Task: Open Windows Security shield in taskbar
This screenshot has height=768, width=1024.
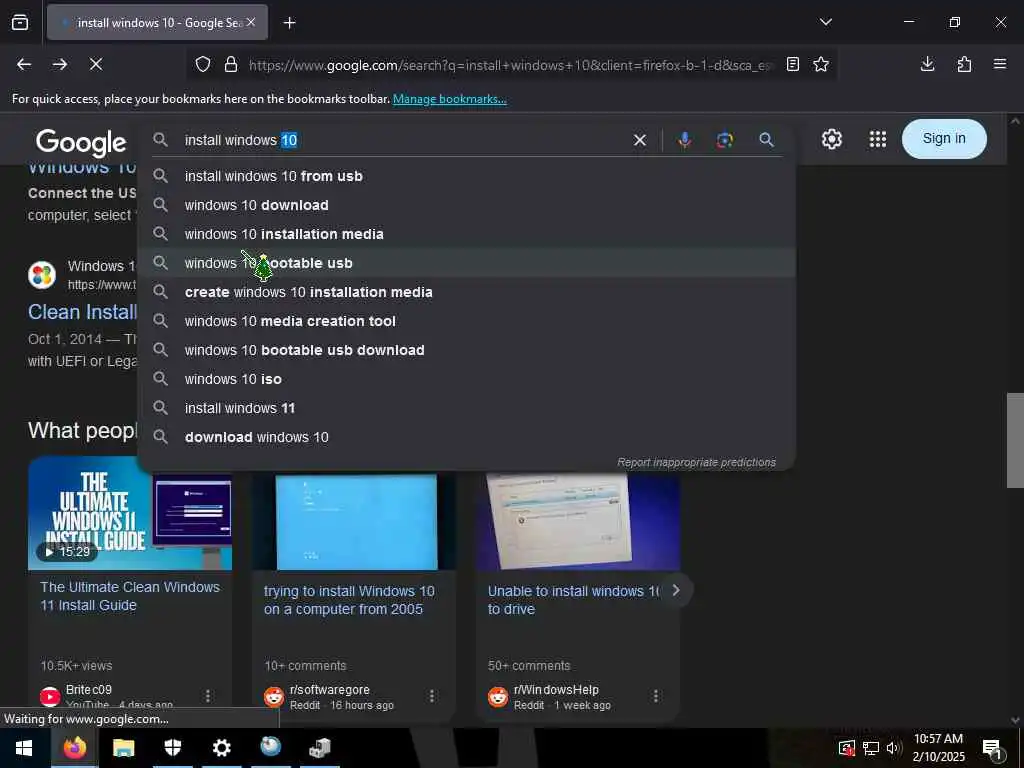Action: (x=172, y=748)
